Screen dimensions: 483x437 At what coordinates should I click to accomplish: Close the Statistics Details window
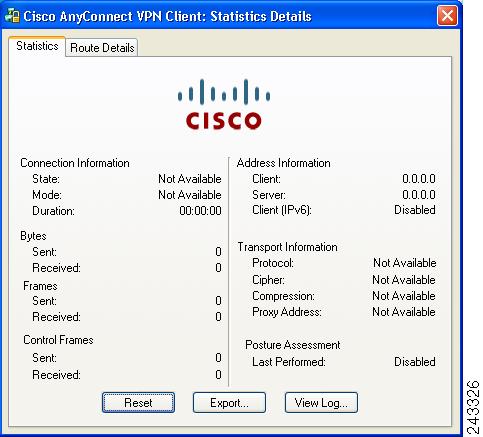(x=447, y=16)
